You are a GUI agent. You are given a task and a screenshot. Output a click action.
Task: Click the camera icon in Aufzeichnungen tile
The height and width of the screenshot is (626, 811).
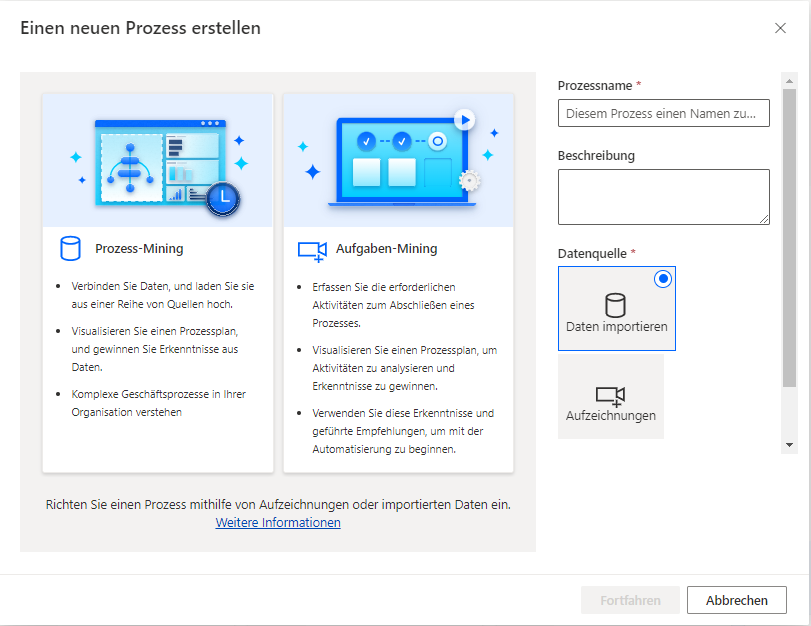[610, 396]
